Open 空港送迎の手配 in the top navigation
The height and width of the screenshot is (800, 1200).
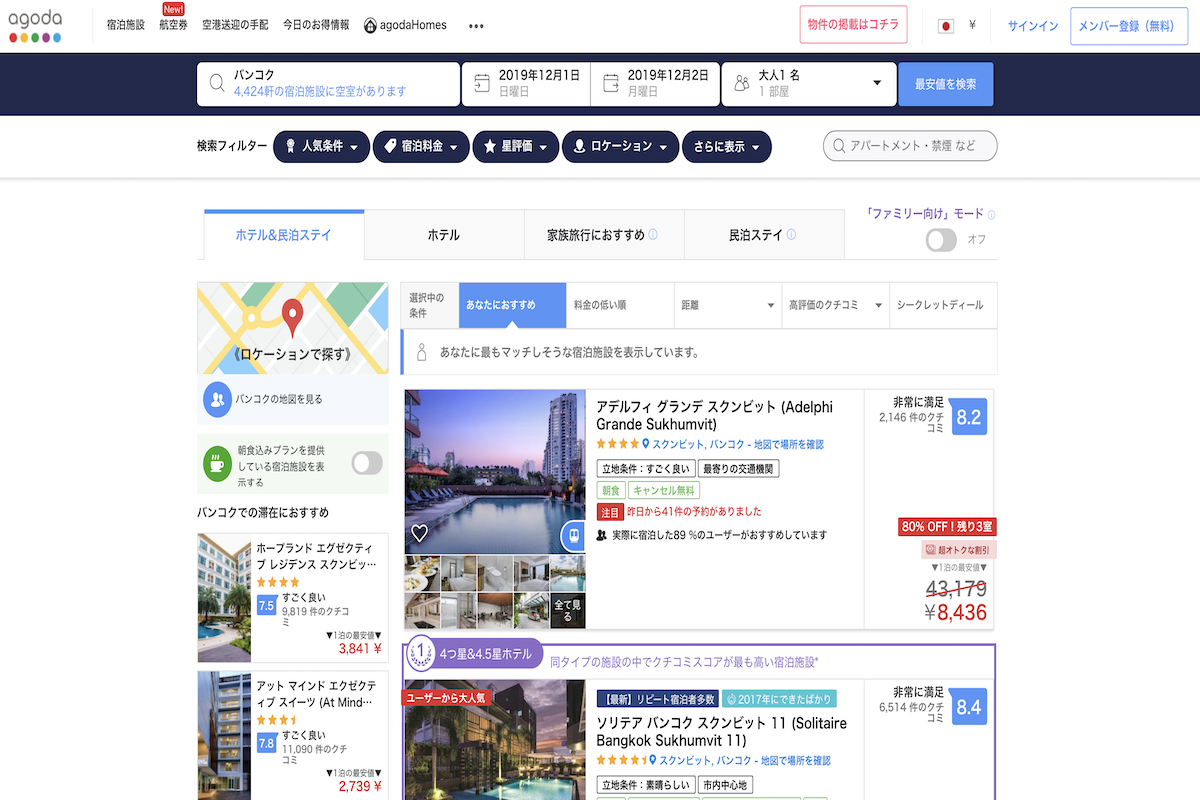pyautogui.click(x=235, y=26)
